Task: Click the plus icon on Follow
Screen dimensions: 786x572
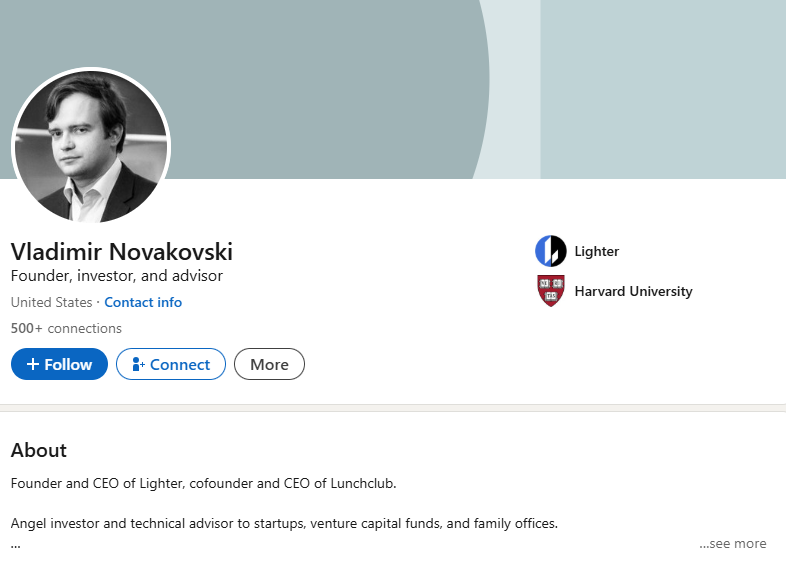Action: pos(32,364)
